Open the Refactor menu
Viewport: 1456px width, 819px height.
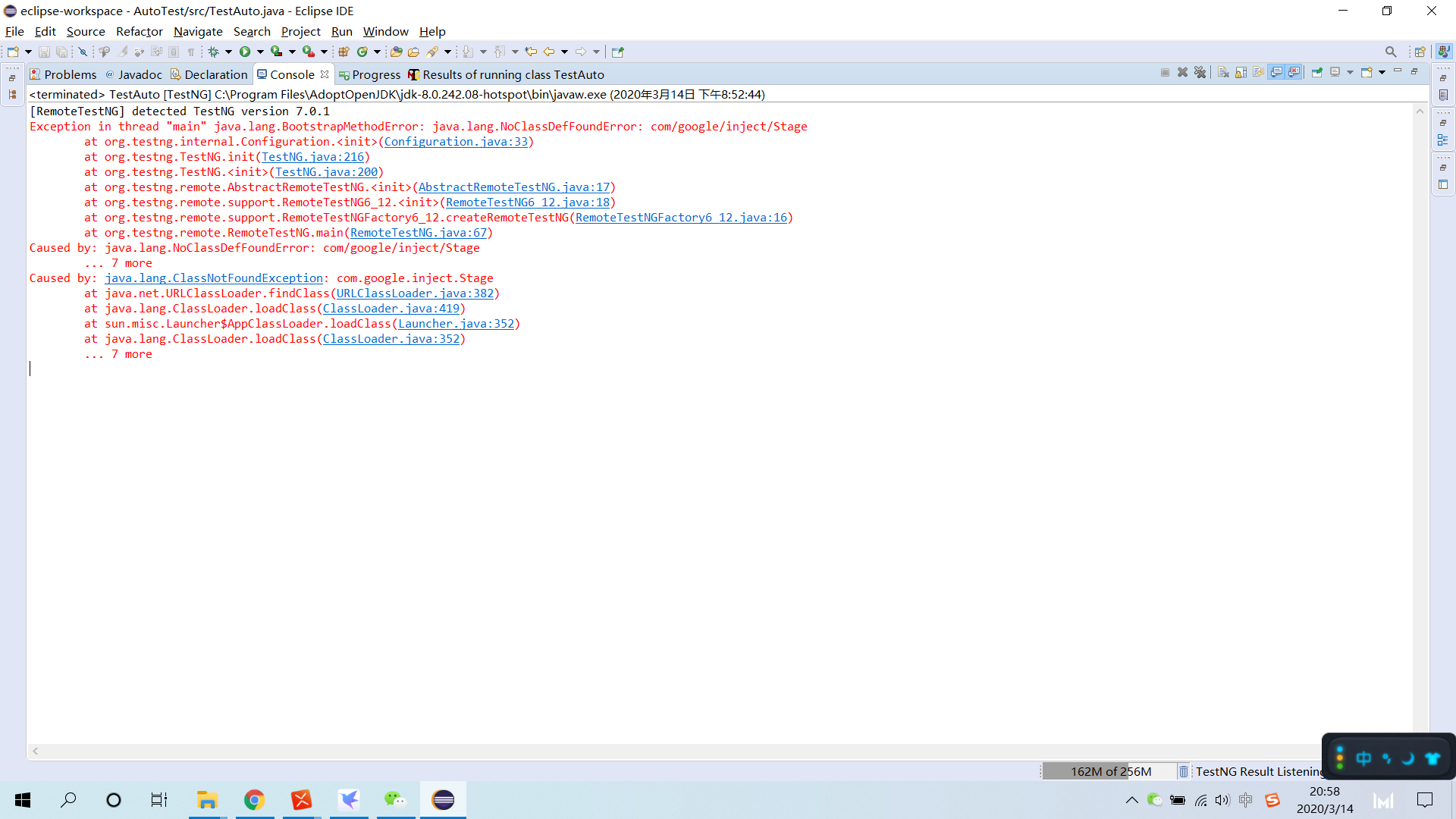pyautogui.click(x=139, y=31)
